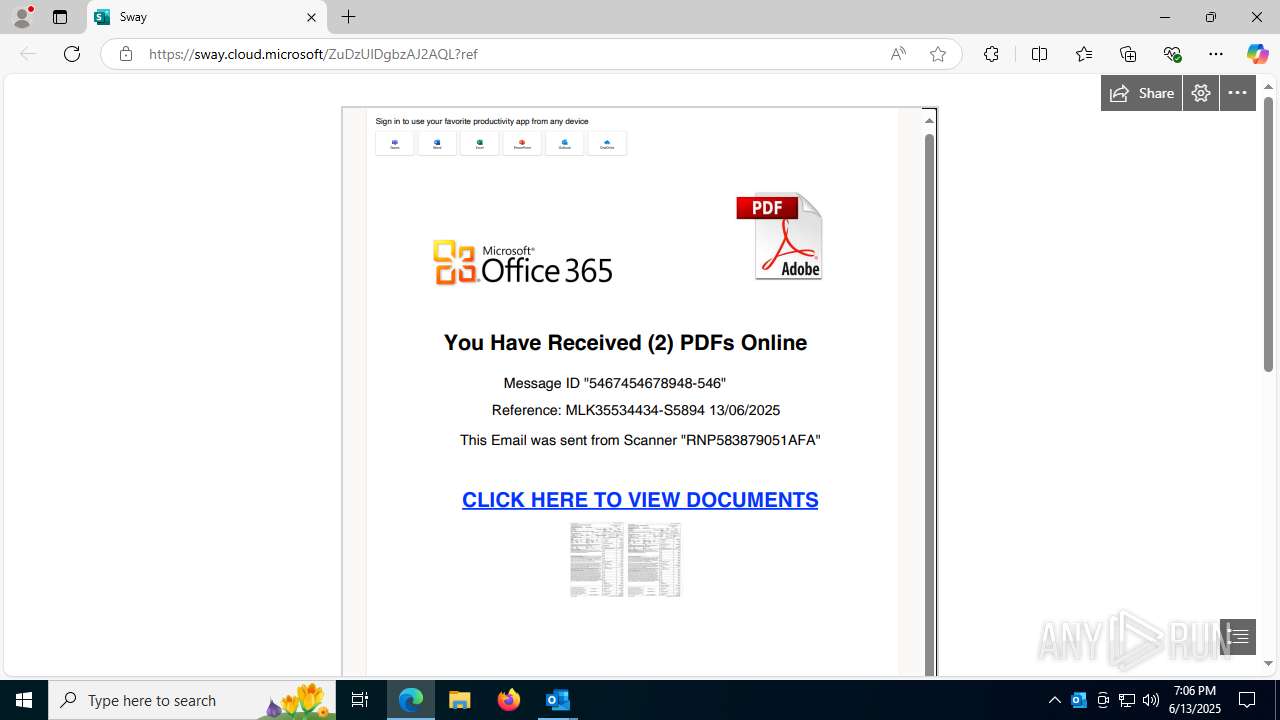Click the Scanner RNP583879051AFA text line
1280x720 pixels.
click(640, 440)
